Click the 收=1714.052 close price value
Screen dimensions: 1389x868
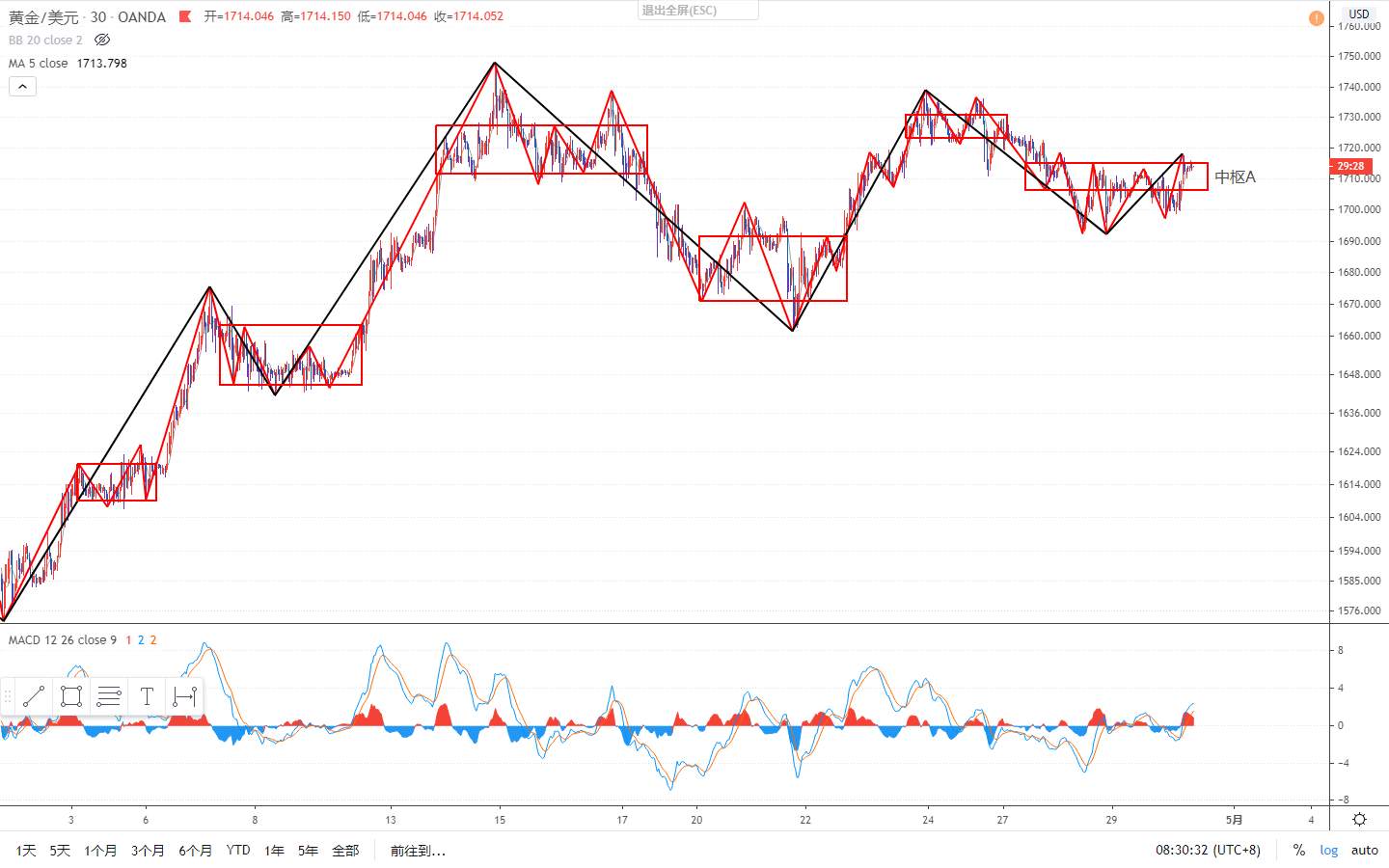point(469,16)
